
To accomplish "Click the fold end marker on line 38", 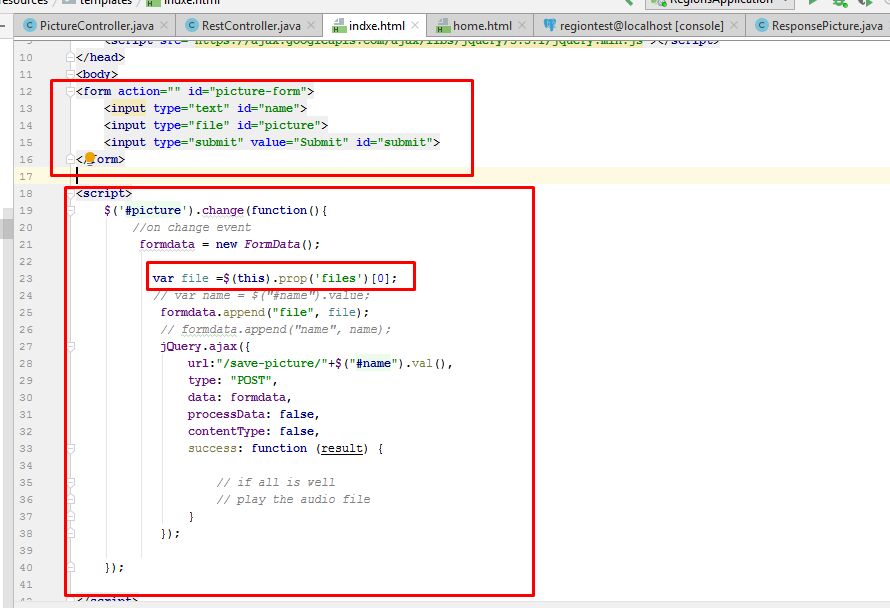I will coord(70,534).
